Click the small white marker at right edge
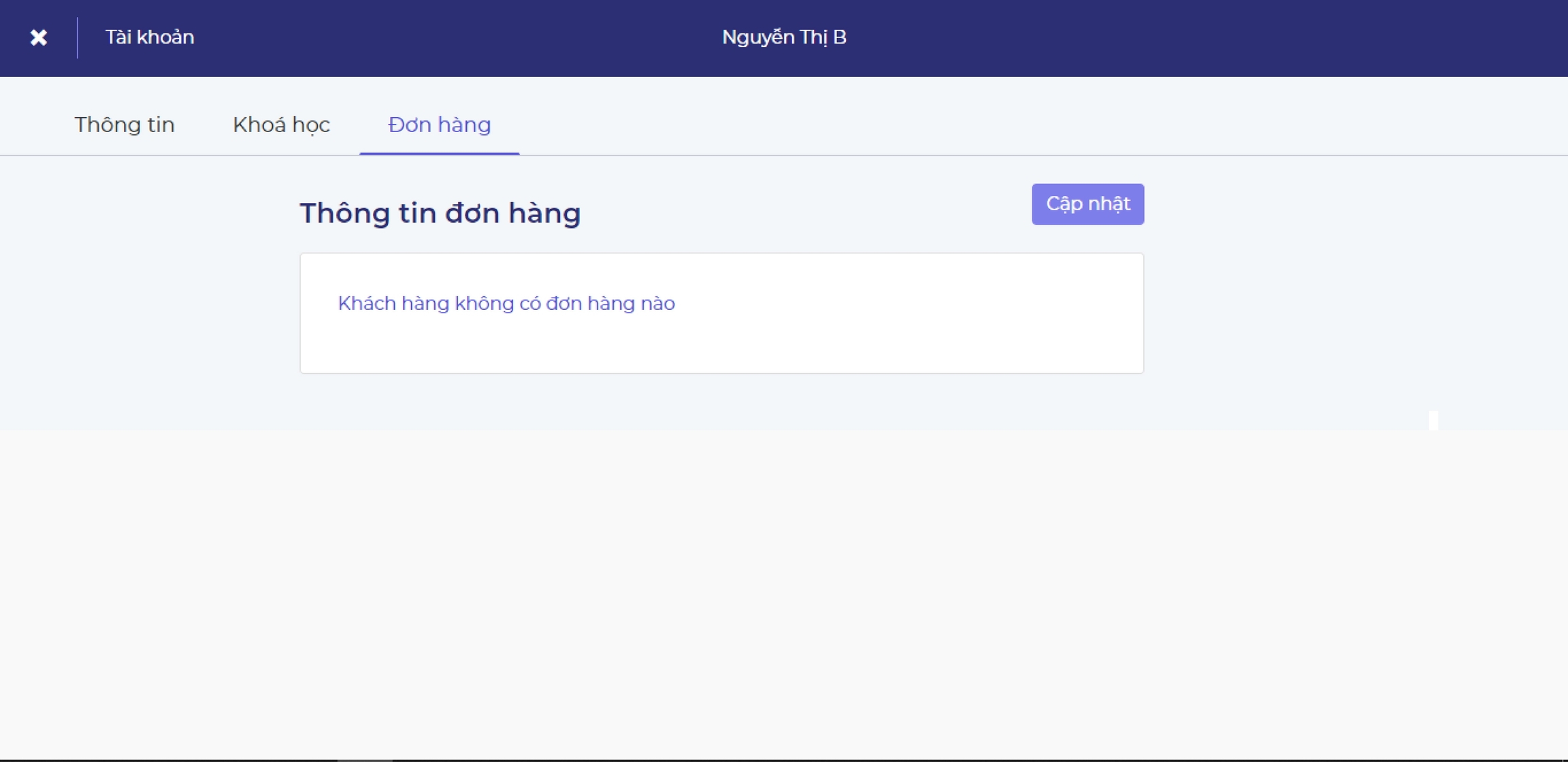 [1433, 420]
